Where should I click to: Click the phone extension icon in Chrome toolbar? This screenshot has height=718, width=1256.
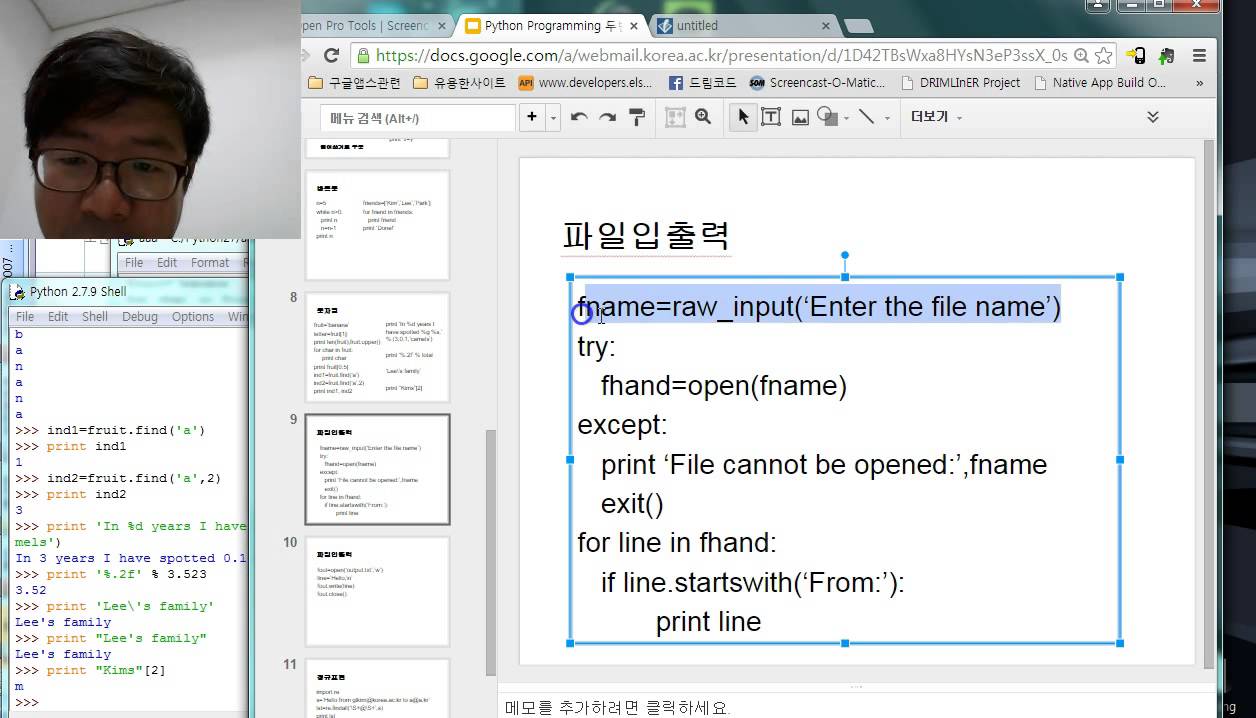click(1136, 55)
